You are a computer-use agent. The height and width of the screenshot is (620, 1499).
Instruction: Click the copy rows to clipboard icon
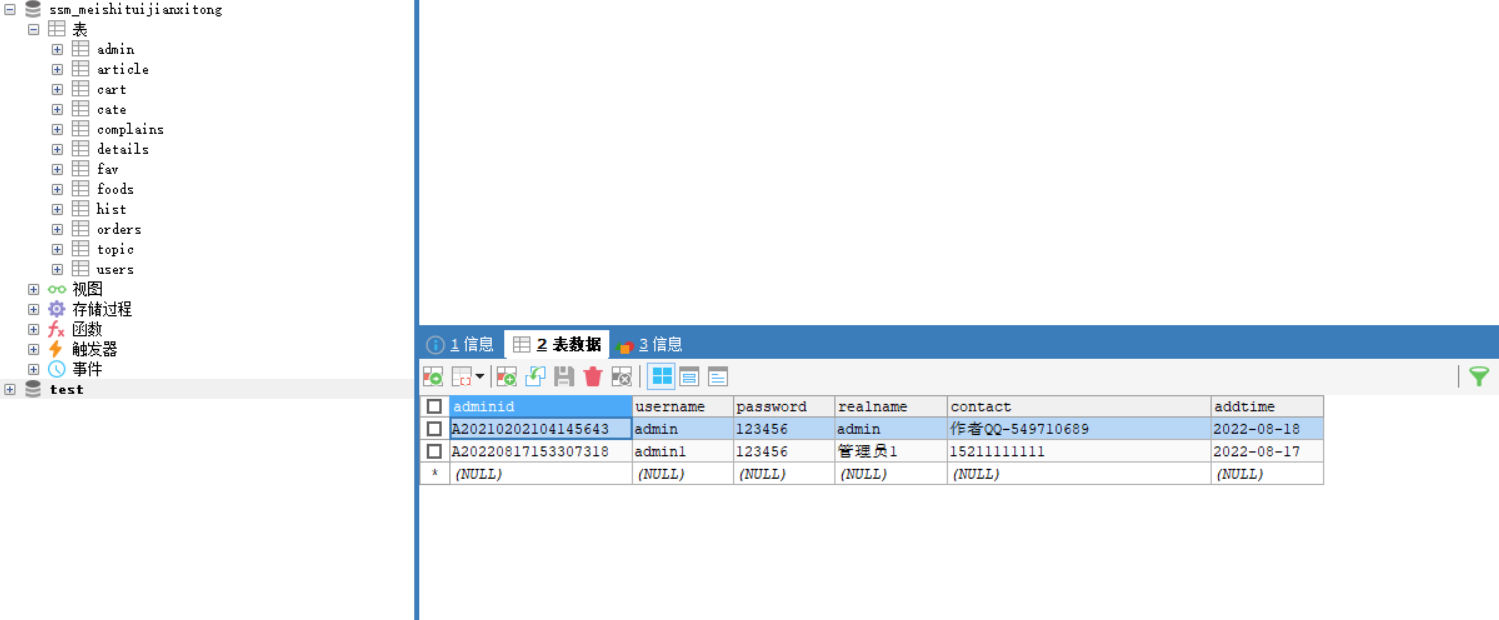coord(462,376)
